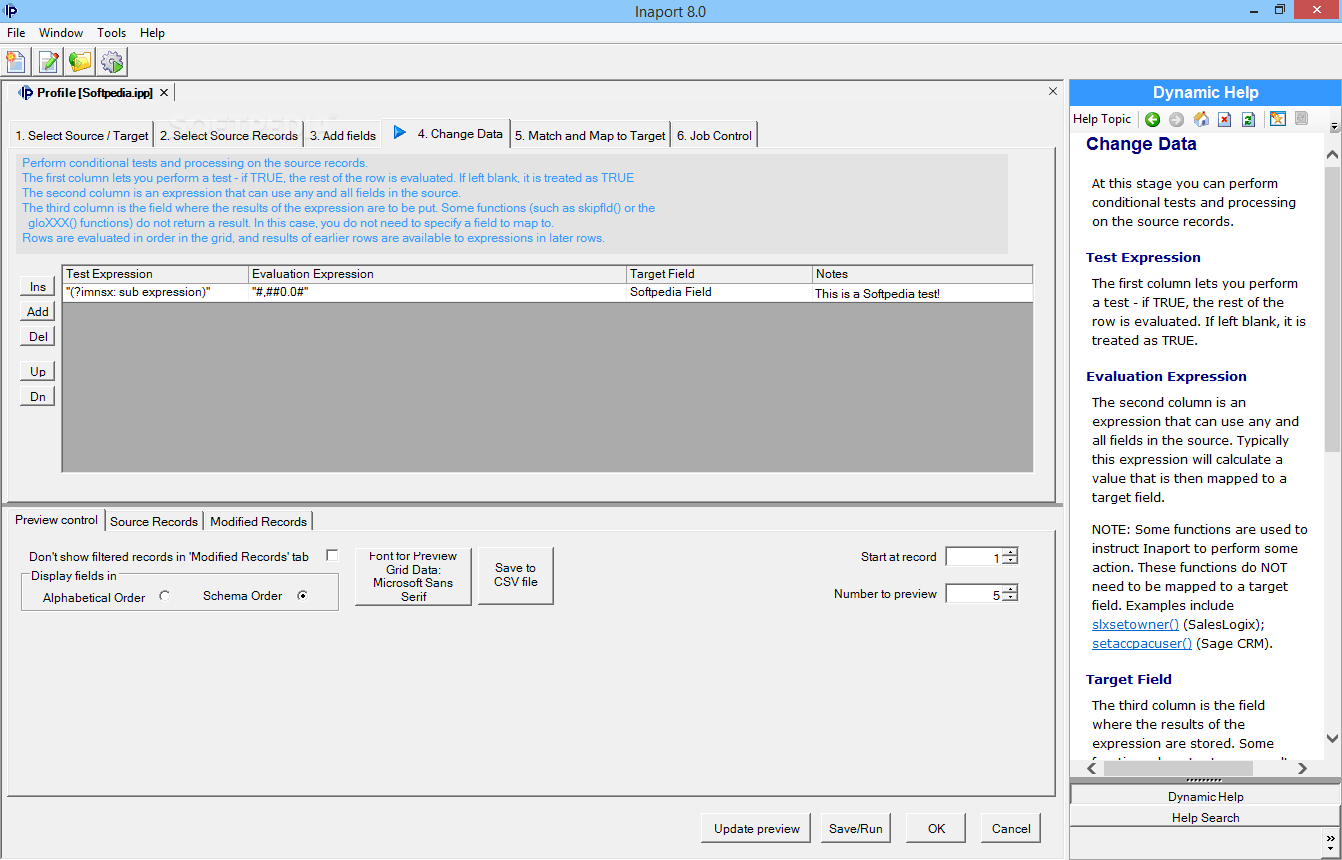Open the File menu
This screenshot has width=1342, height=860.
pos(16,33)
